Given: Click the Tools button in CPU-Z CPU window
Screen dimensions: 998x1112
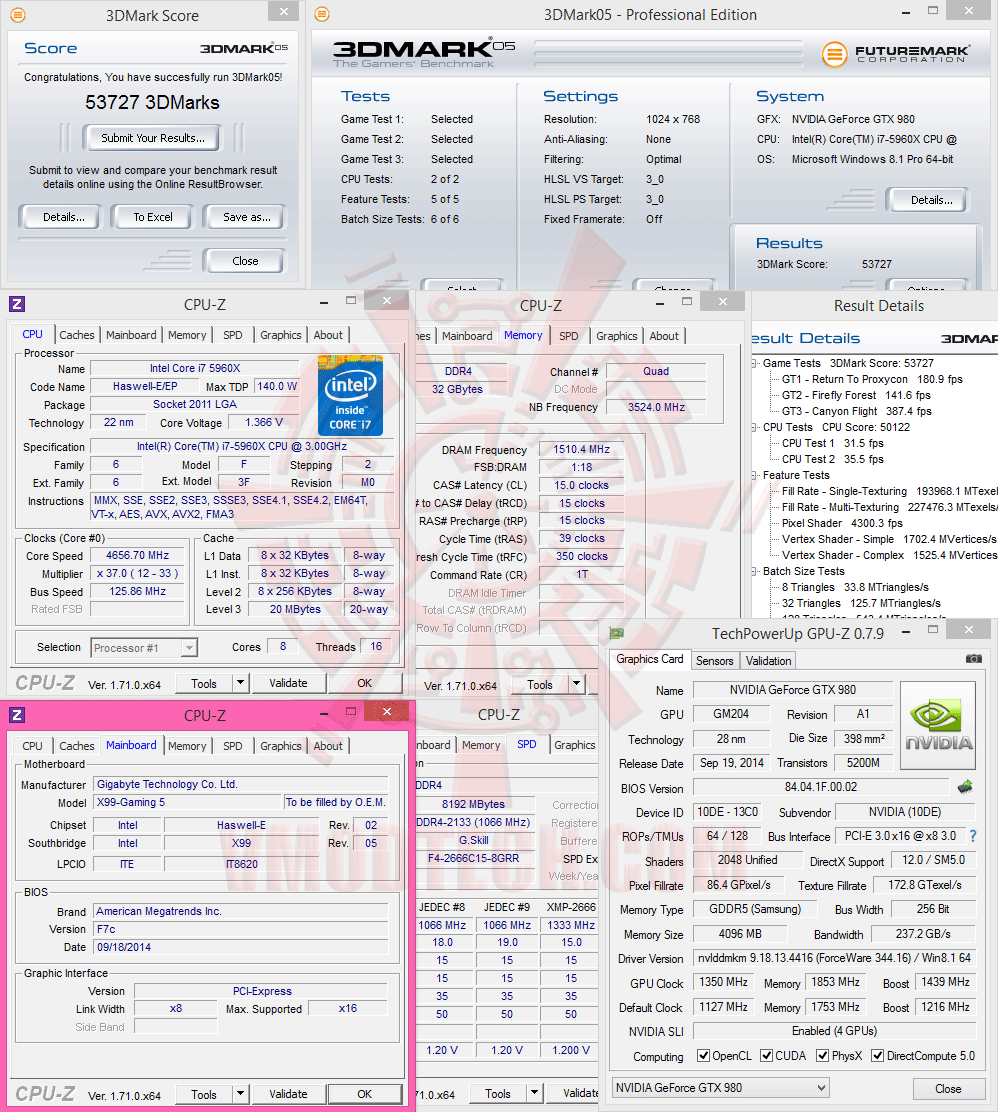Looking at the screenshot, I should tap(204, 684).
